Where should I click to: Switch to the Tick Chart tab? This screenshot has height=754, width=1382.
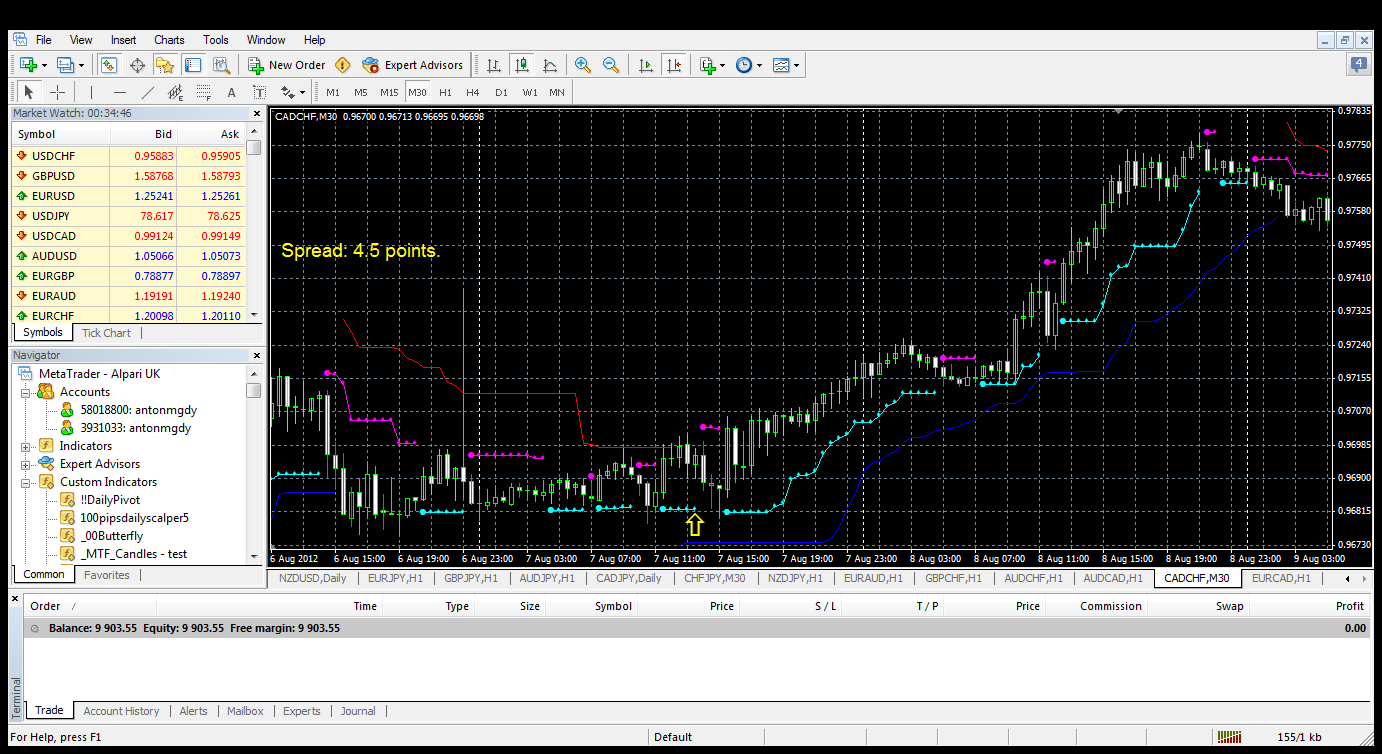106,333
